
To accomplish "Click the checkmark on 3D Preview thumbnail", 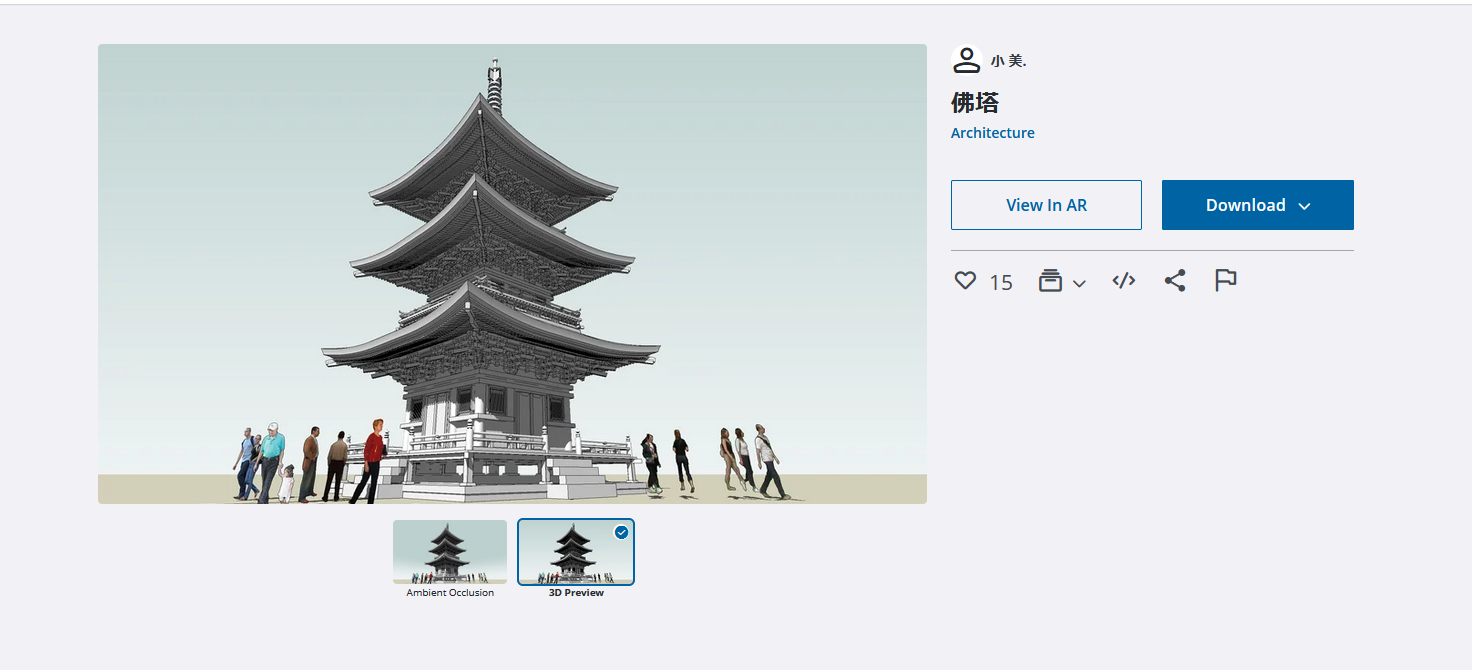I will point(621,532).
